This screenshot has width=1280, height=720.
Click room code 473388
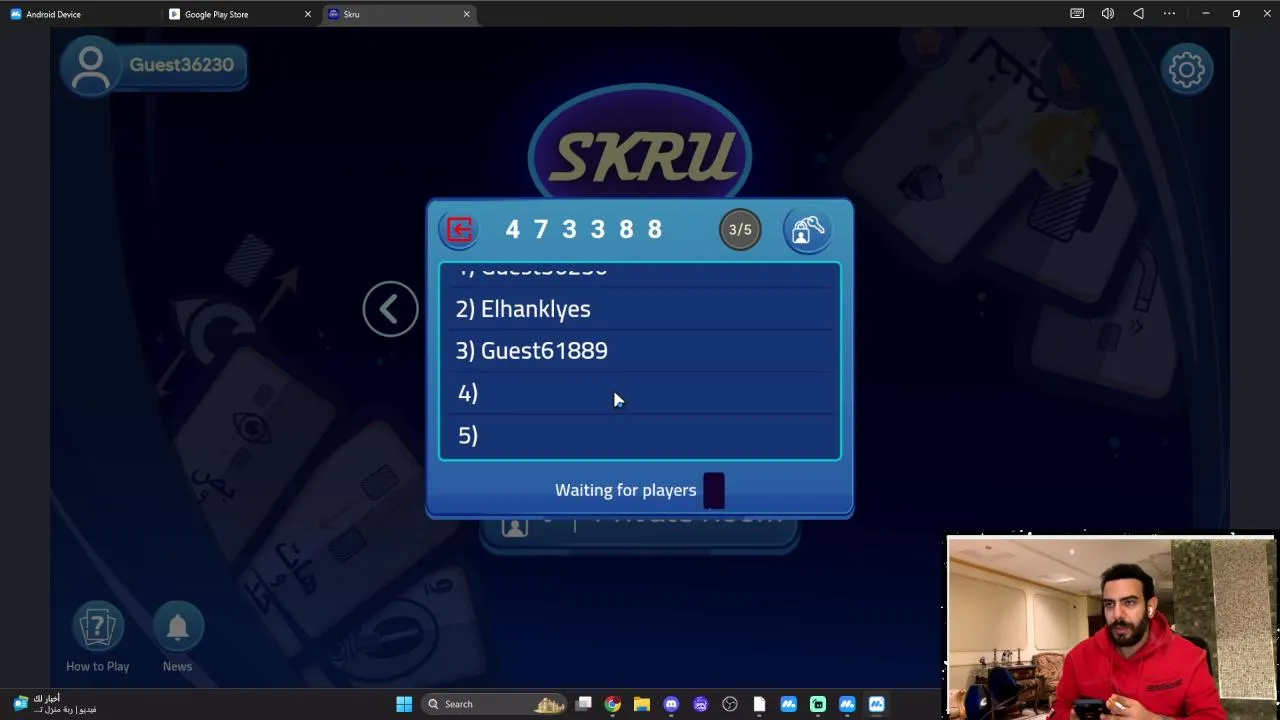pyautogui.click(x=583, y=230)
